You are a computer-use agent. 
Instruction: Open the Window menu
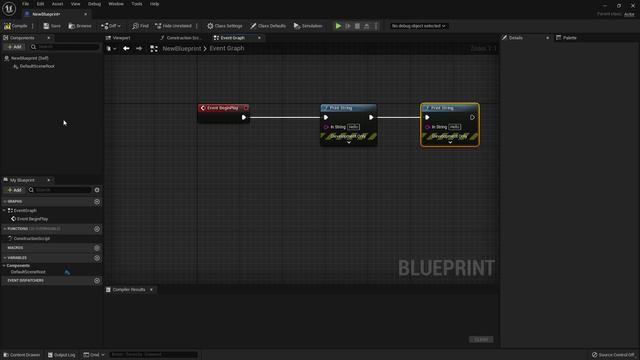116,4
